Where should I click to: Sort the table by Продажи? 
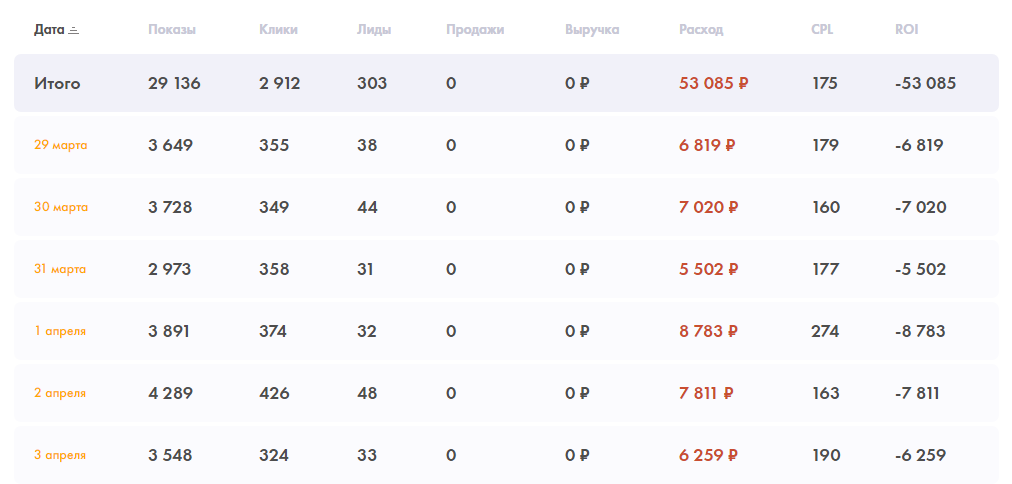coord(475,30)
